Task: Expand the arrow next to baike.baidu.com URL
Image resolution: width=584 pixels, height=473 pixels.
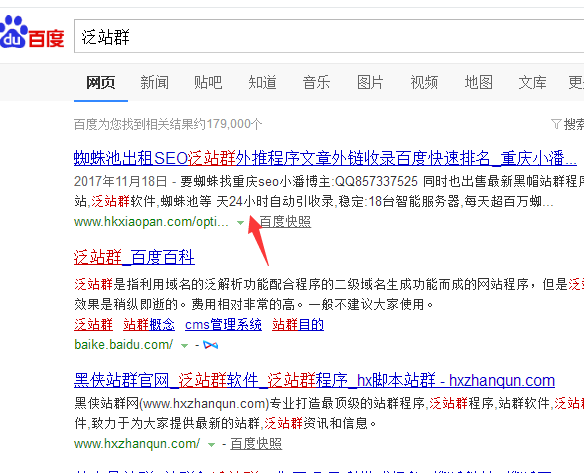Action: click(x=184, y=346)
